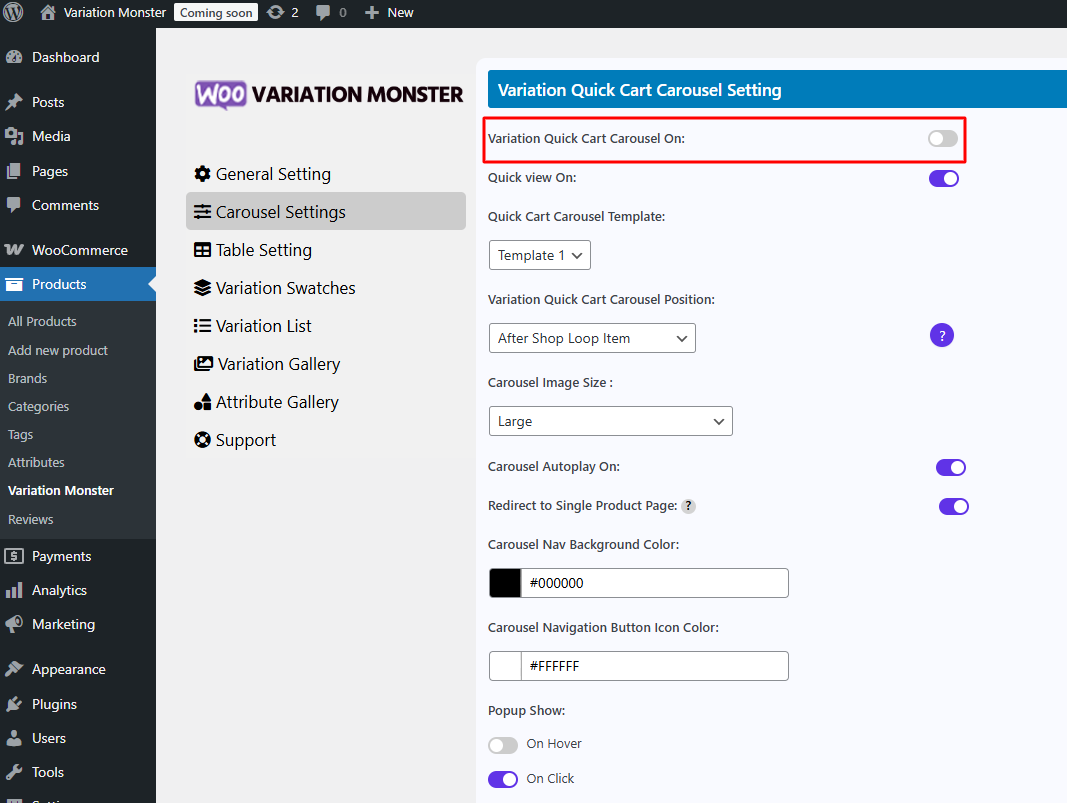Screen dimensions: 1067x803
Task: Open WooCommerce in the admin sidebar
Action: 79,250
